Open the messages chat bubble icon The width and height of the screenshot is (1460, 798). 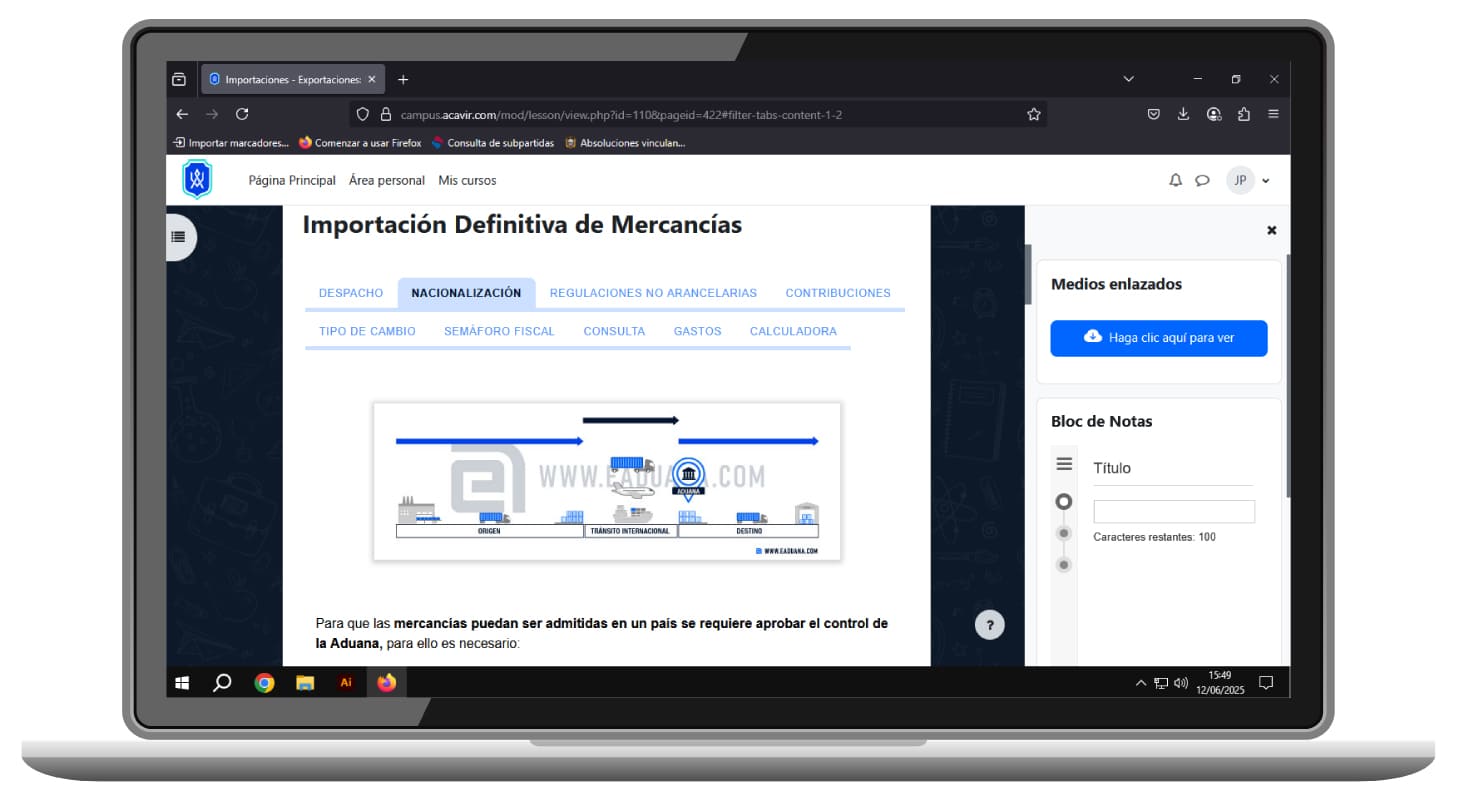[1202, 181]
